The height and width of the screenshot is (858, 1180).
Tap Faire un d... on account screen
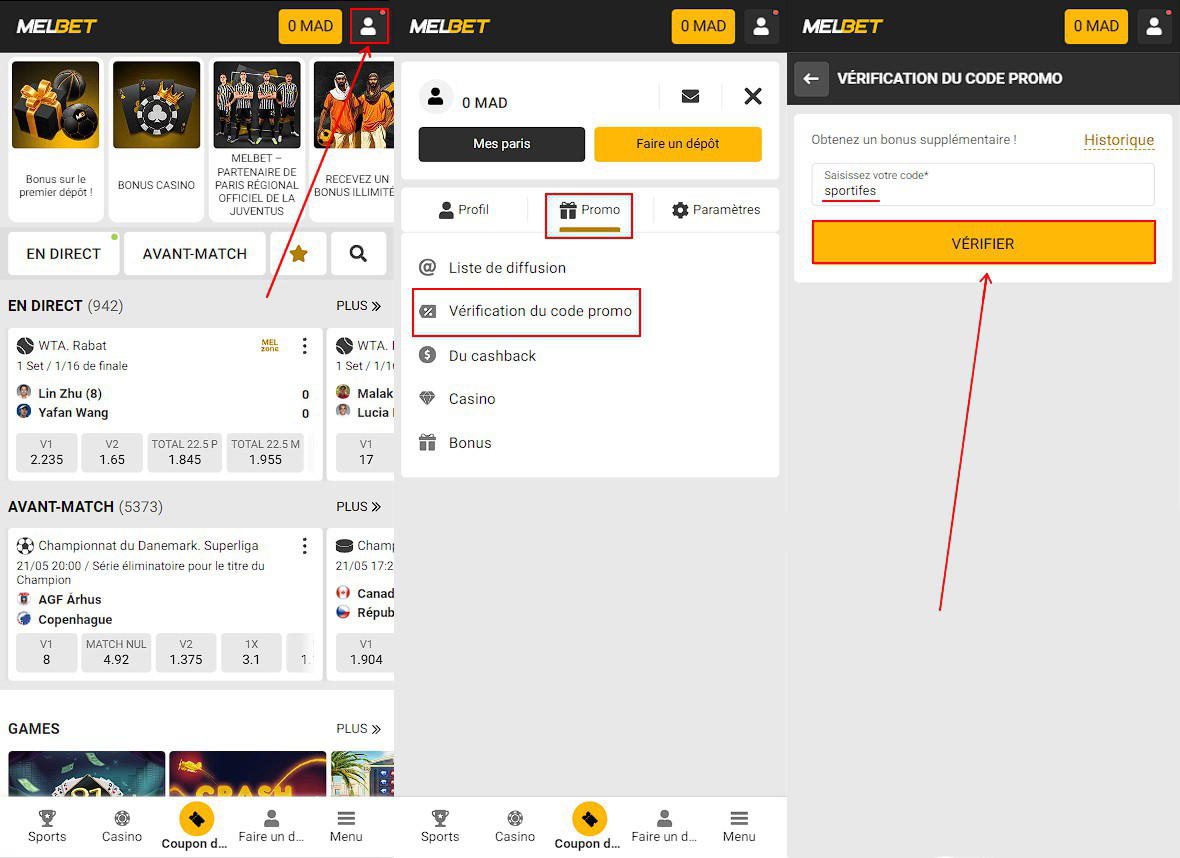point(665,826)
